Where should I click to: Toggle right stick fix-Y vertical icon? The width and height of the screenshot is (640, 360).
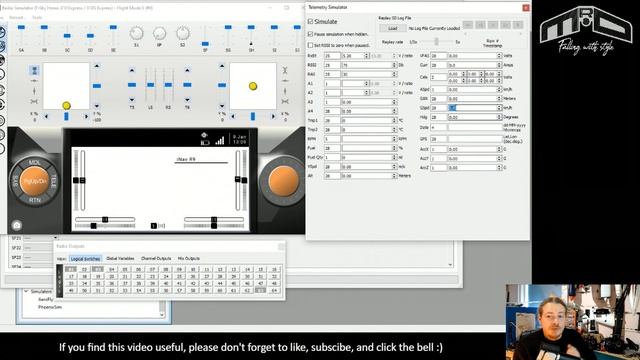pyautogui.click(x=285, y=91)
